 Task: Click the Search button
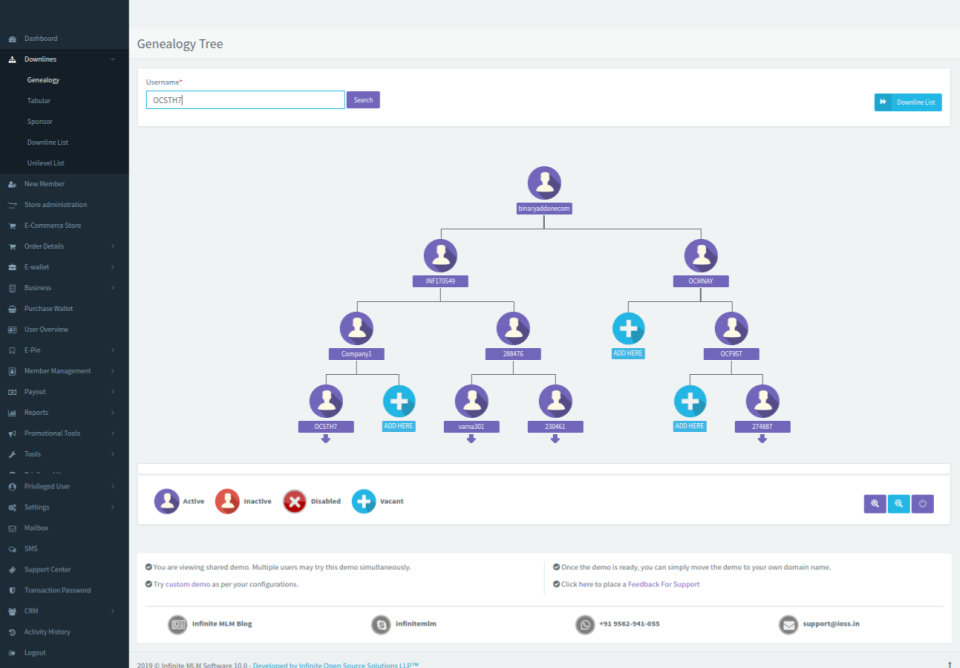[x=363, y=100]
